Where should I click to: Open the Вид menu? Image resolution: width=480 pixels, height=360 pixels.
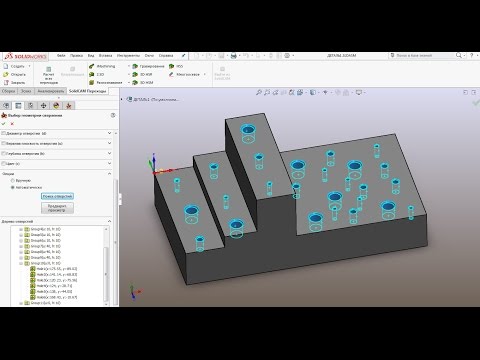tap(91, 56)
